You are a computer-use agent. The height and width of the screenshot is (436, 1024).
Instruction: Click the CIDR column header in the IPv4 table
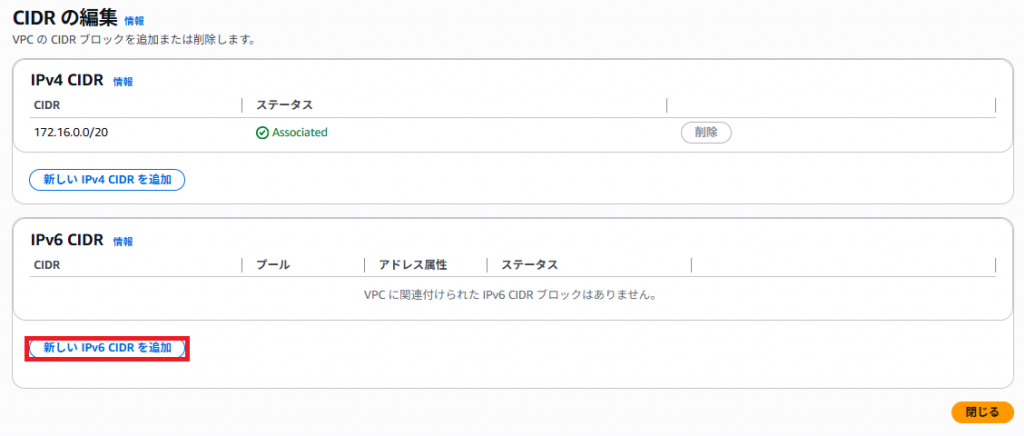point(47,105)
